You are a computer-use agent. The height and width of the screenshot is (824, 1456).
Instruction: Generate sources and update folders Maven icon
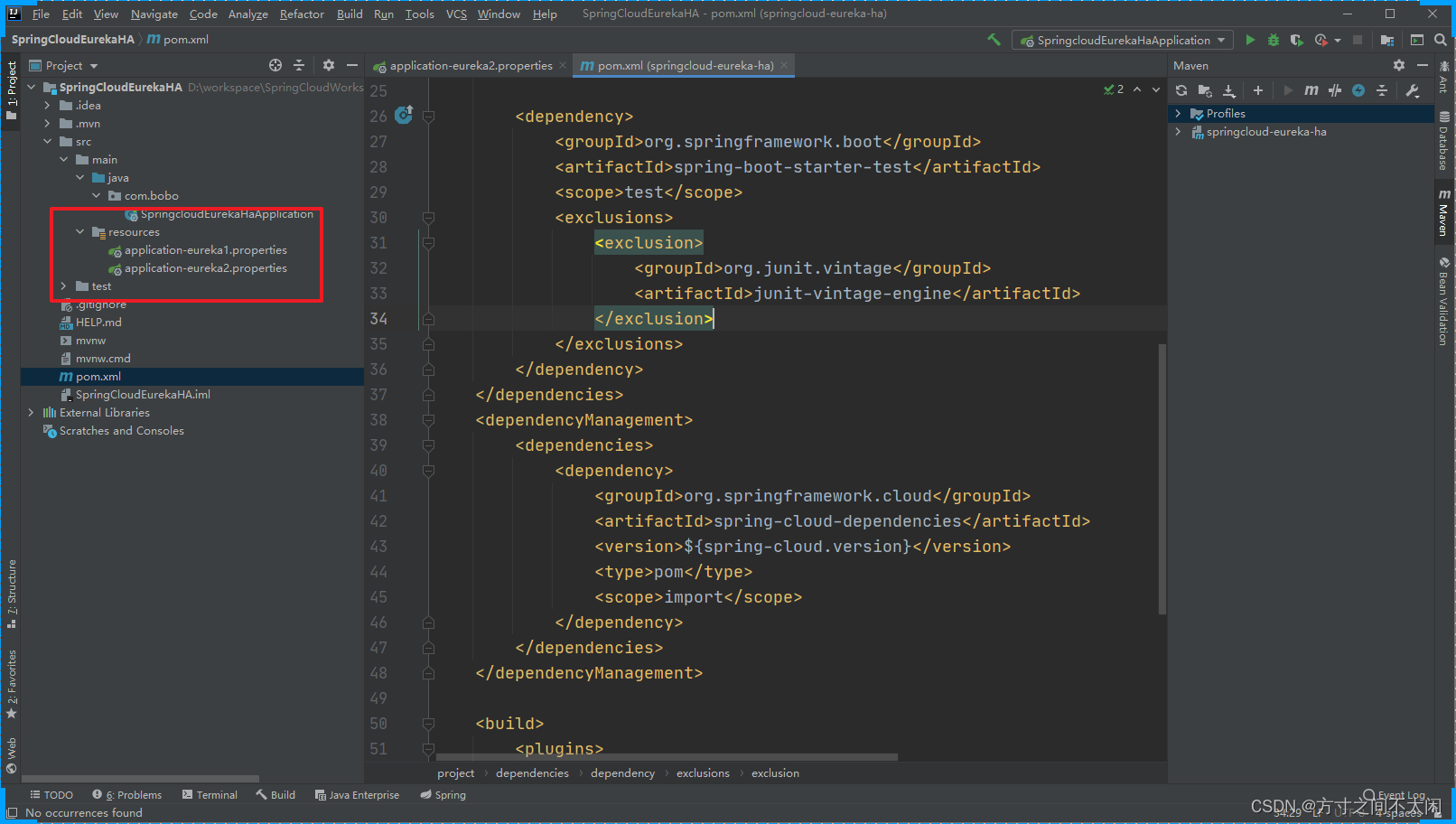point(1205,90)
